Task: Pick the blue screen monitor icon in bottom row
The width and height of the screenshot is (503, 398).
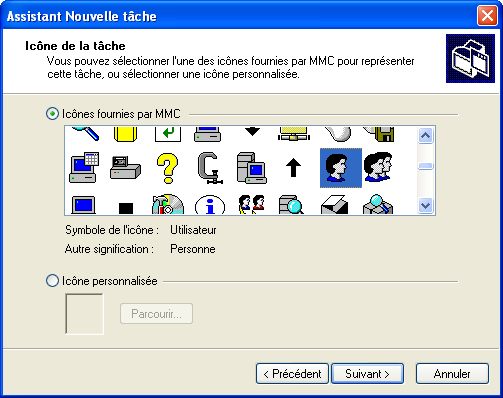Action: pyautogui.click(x=83, y=205)
